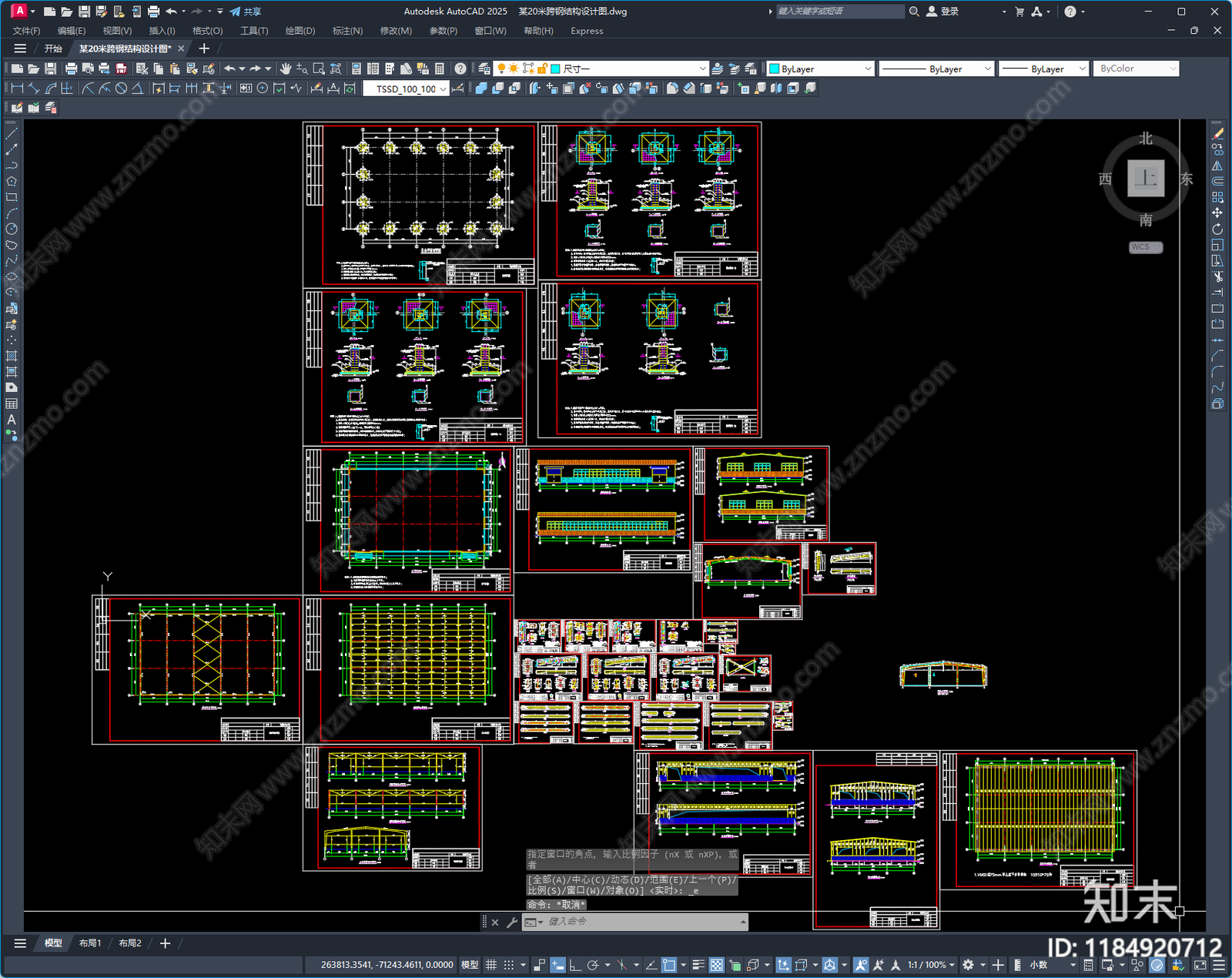The height and width of the screenshot is (978, 1232).
Task: Click the 共享 share button
Action: coord(246,12)
